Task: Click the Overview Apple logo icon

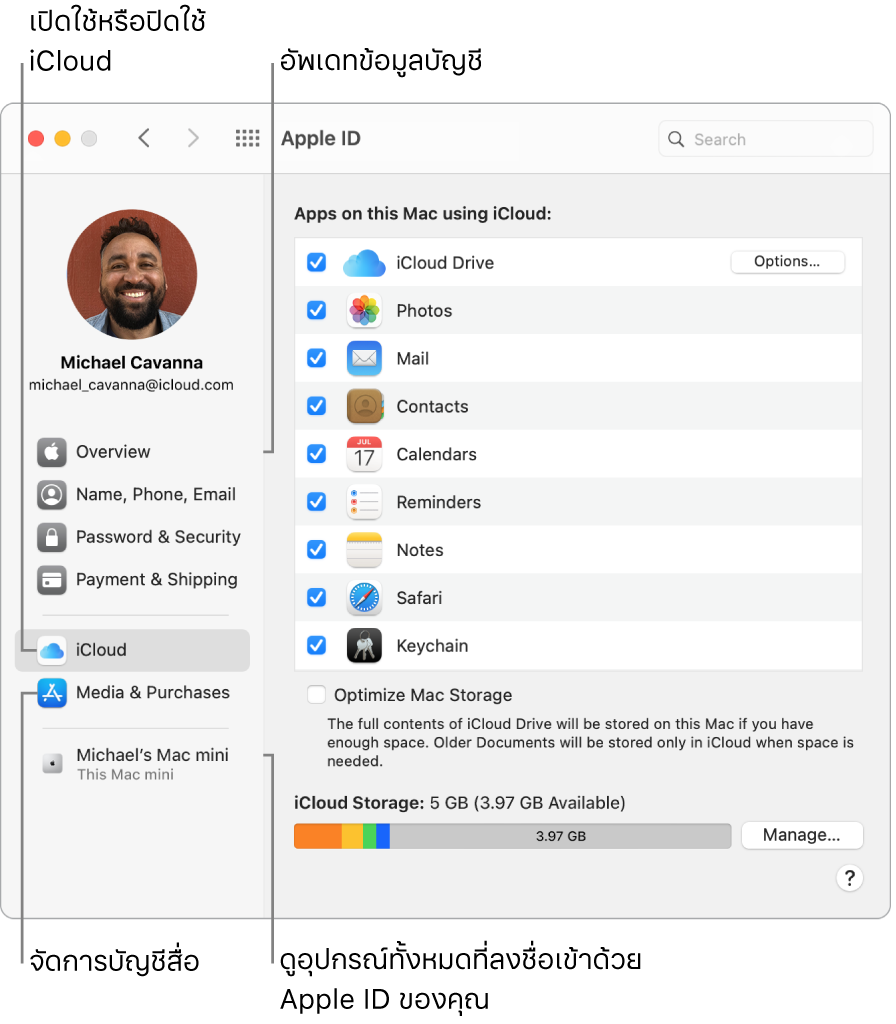Action: pyautogui.click(x=52, y=452)
